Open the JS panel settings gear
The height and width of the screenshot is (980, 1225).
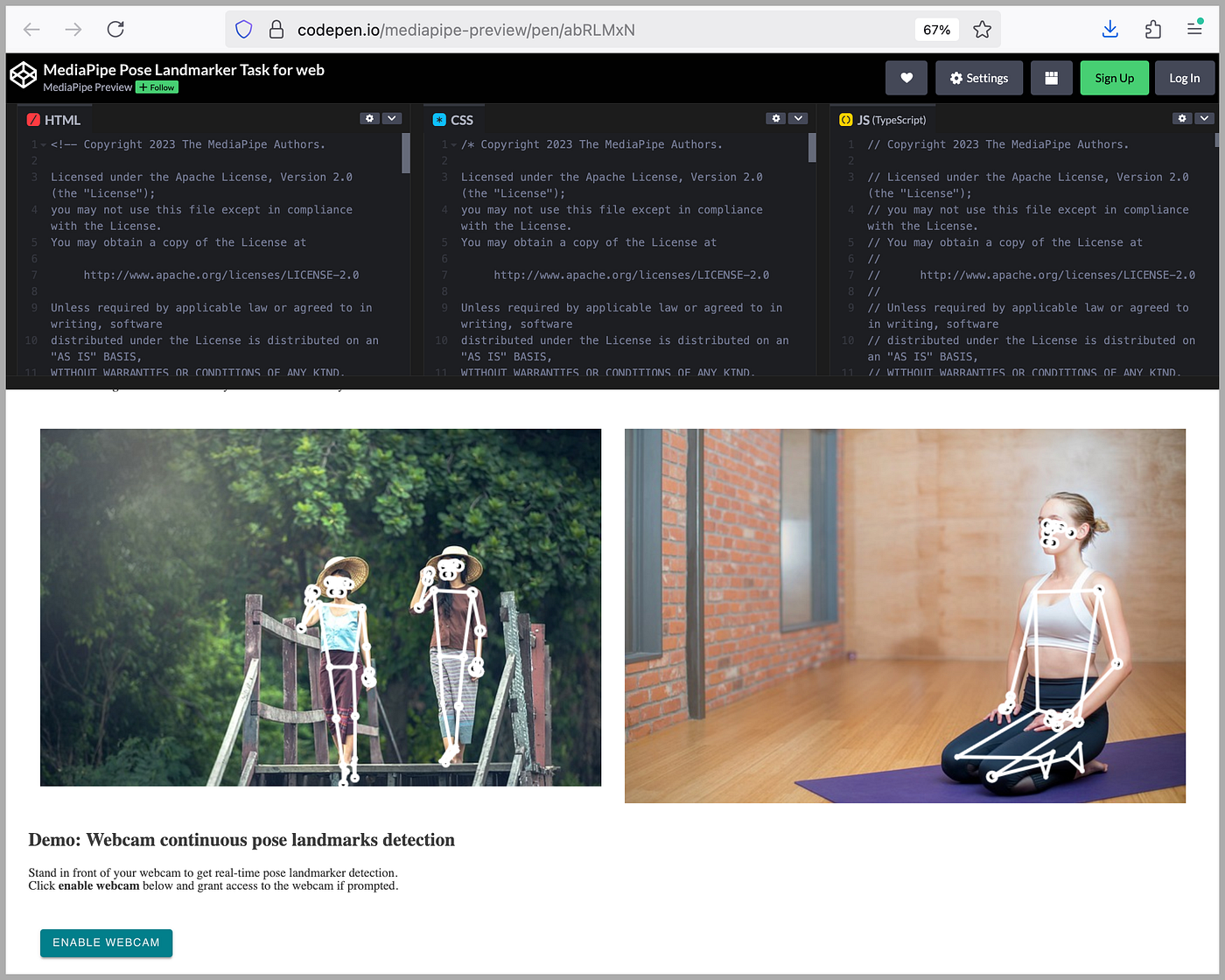click(x=1182, y=118)
